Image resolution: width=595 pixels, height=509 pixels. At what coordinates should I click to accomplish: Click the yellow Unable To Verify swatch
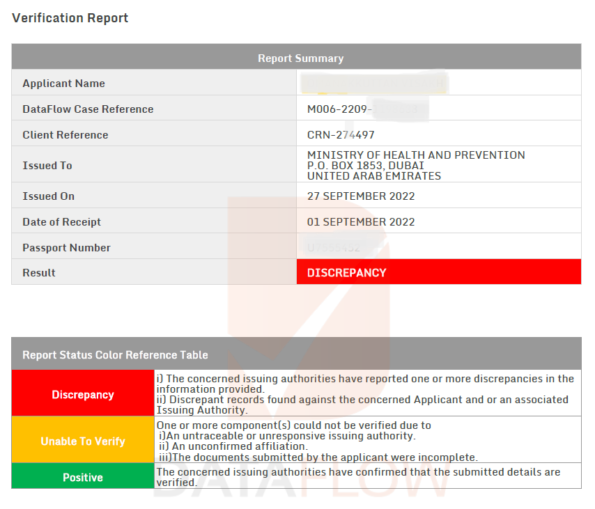coord(83,440)
